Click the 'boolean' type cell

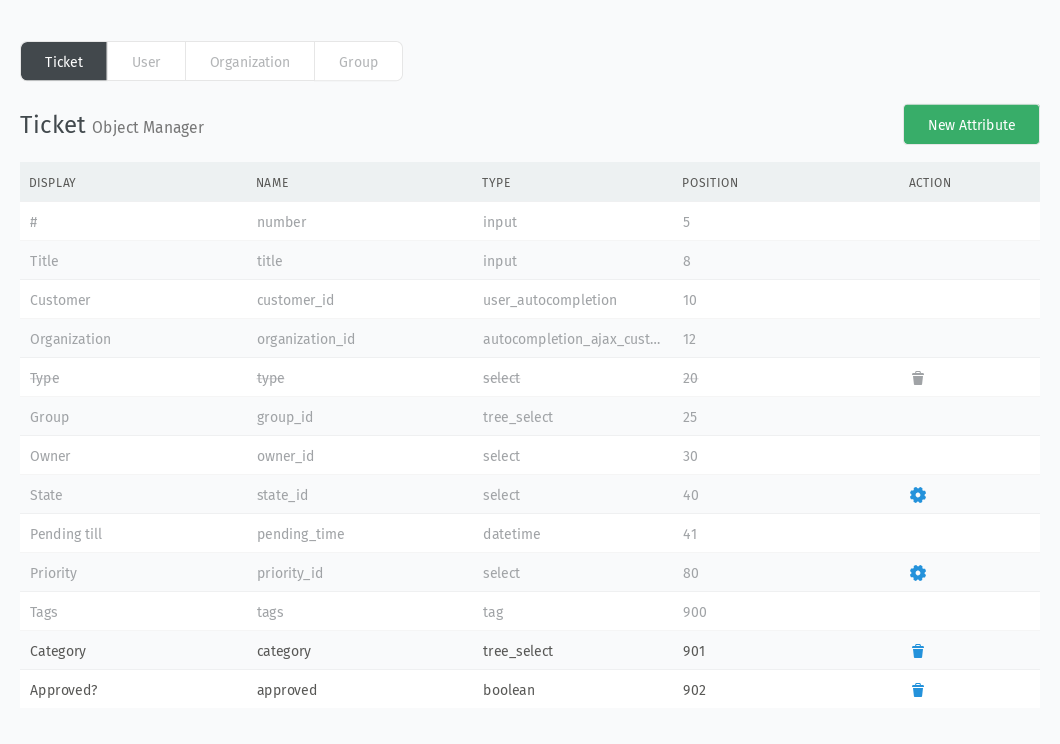pyautogui.click(x=508, y=690)
